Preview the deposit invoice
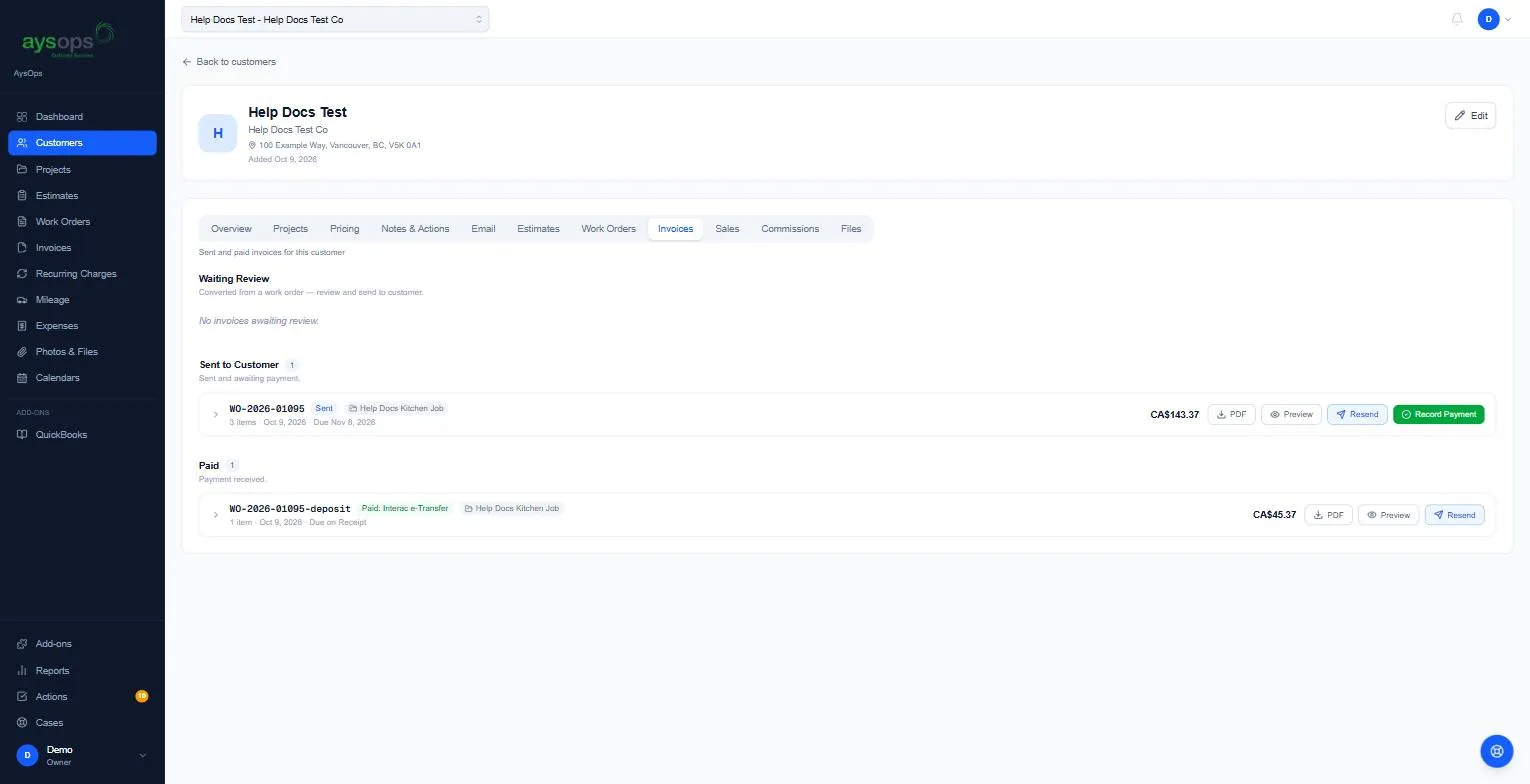1530x784 pixels. [1388, 515]
